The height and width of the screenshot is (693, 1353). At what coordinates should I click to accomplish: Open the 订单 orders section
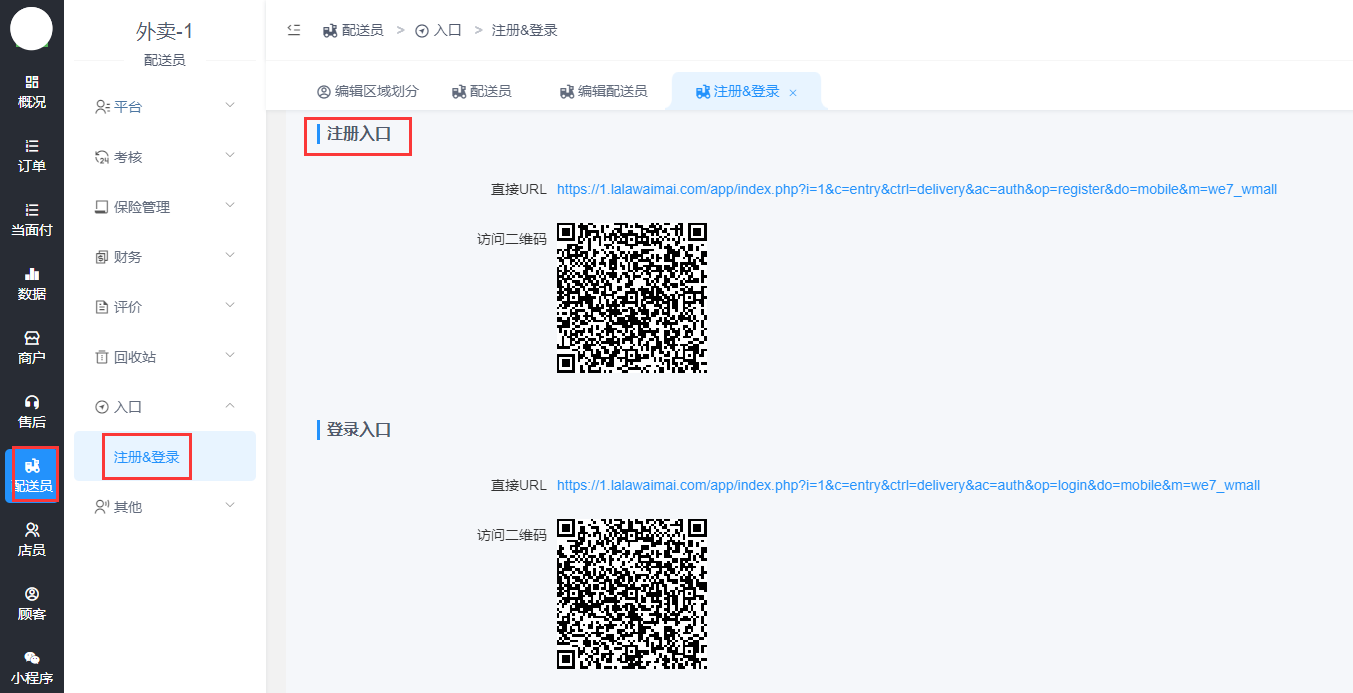tap(32, 155)
